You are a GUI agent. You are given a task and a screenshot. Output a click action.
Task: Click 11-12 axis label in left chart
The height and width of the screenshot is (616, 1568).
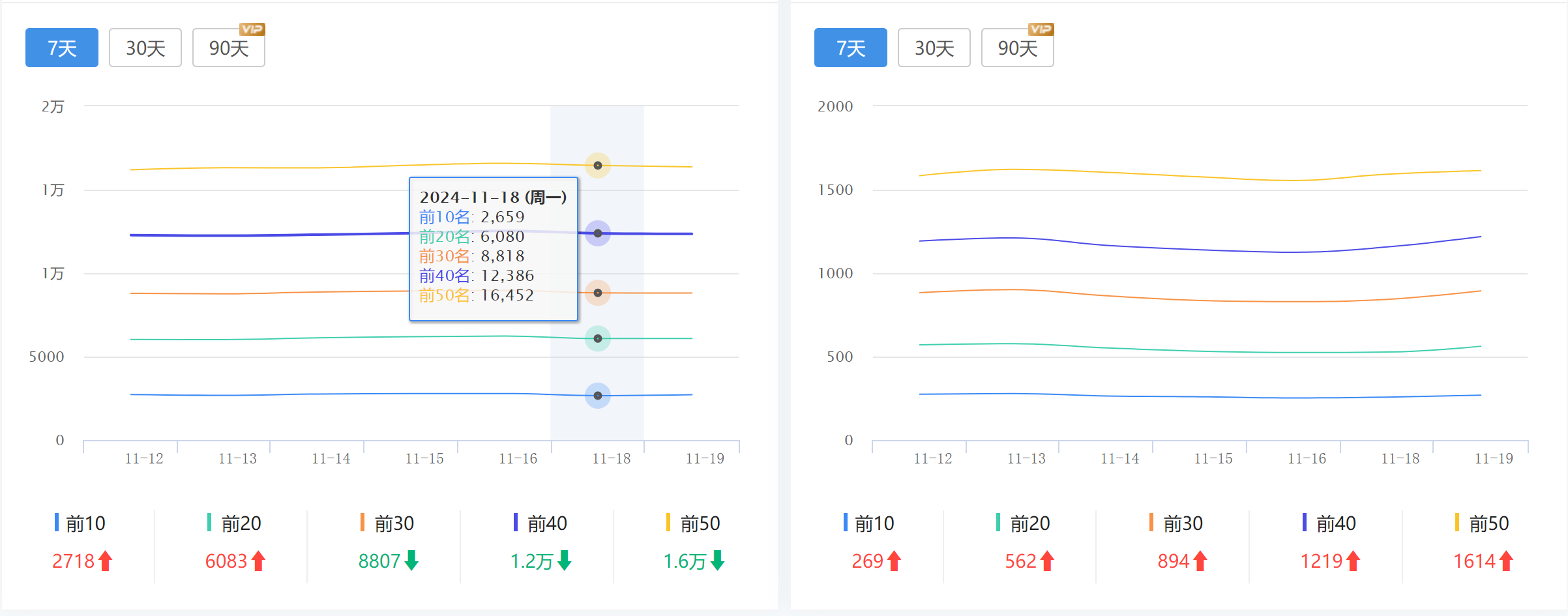[144, 458]
